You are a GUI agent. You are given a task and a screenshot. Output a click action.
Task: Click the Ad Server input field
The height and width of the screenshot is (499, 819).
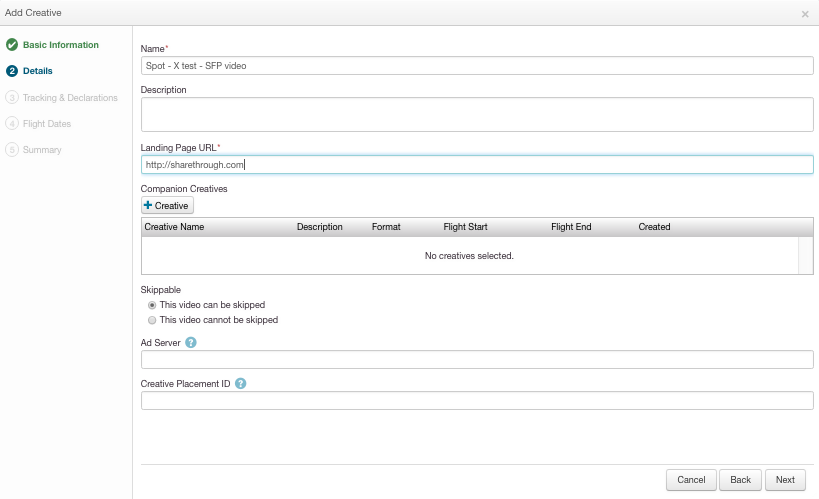click(477, 359)
